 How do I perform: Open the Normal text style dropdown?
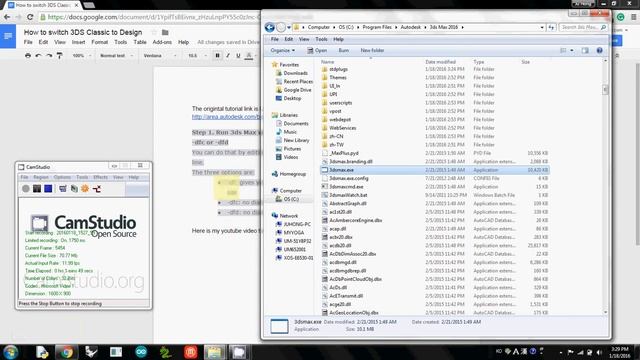[x=116, y=56]
